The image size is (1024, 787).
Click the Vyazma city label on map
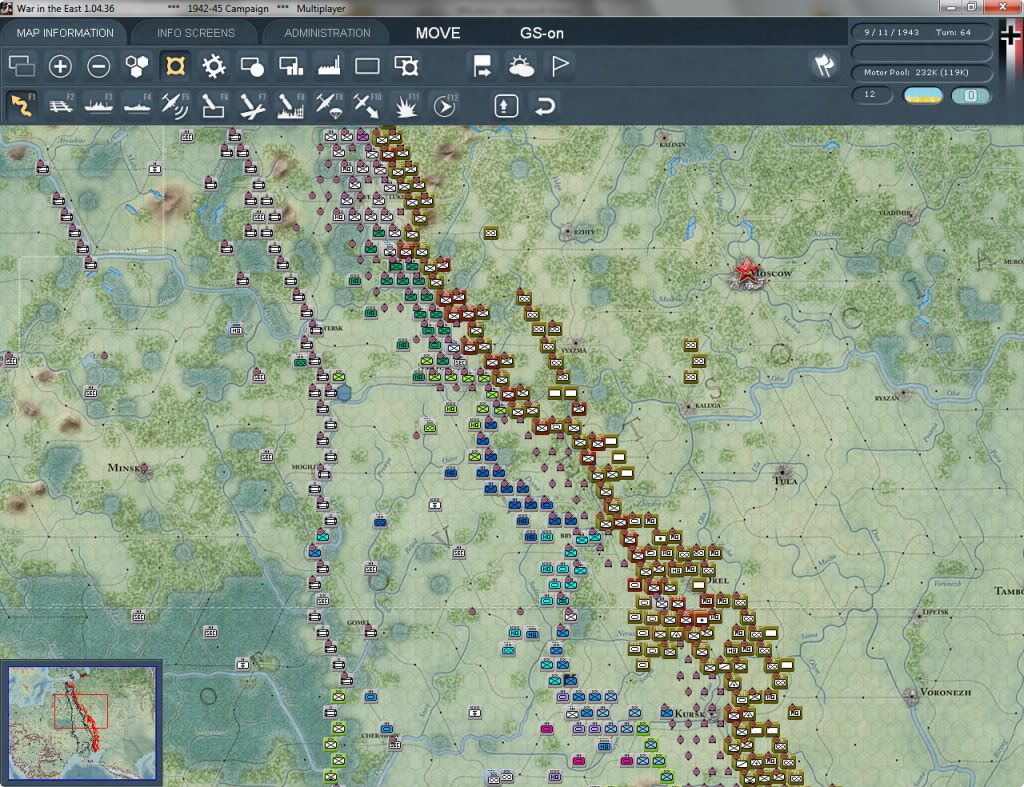tap(574, 350)
